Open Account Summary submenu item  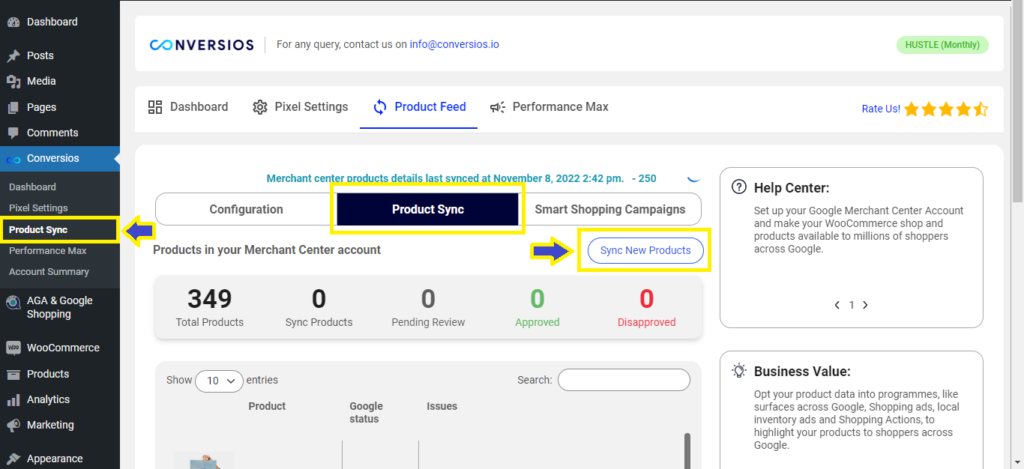point(49,272)
